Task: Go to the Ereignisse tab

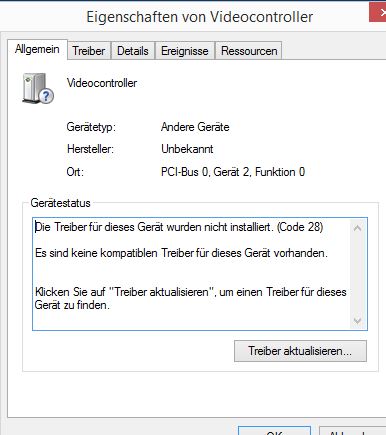Action: coord(185,51)
